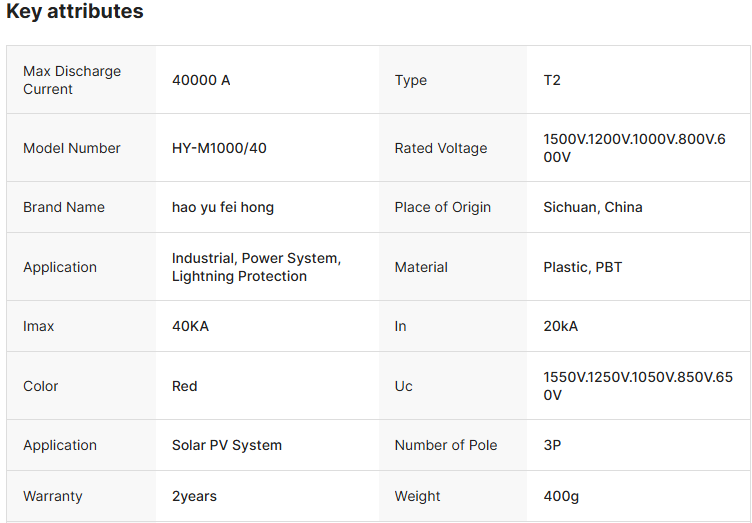
Task: Select the brand value "hao yu fei hong"
Action: click(223, 207)
